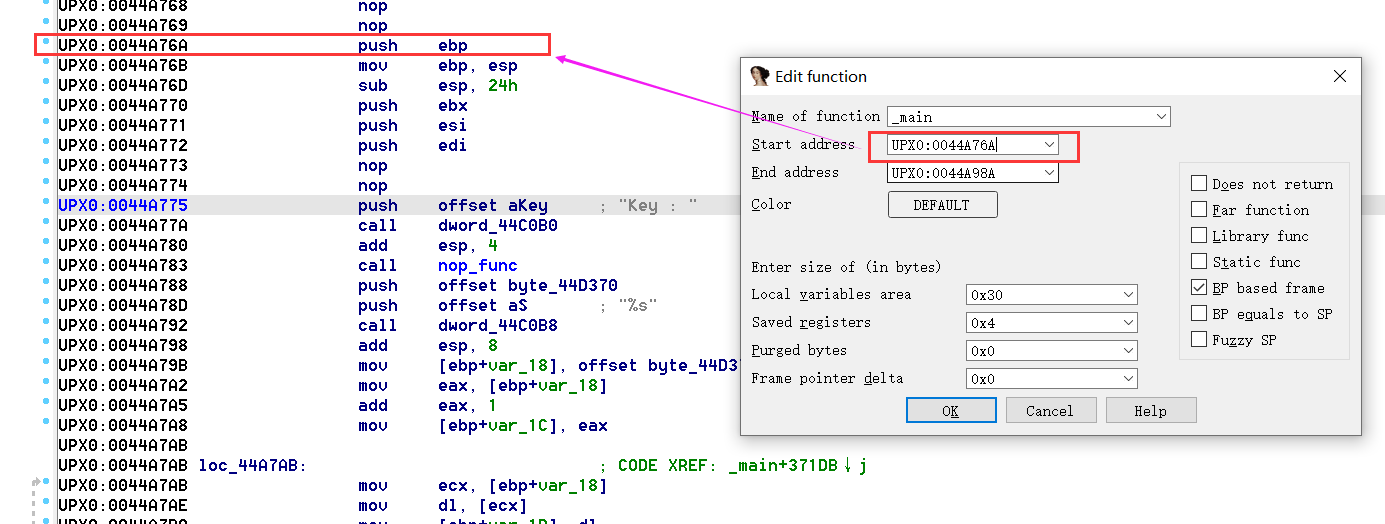Click breakpoint dot beside address 0044A76A
This screenshot has height=524, width=1385.
(x=46, y=44)
